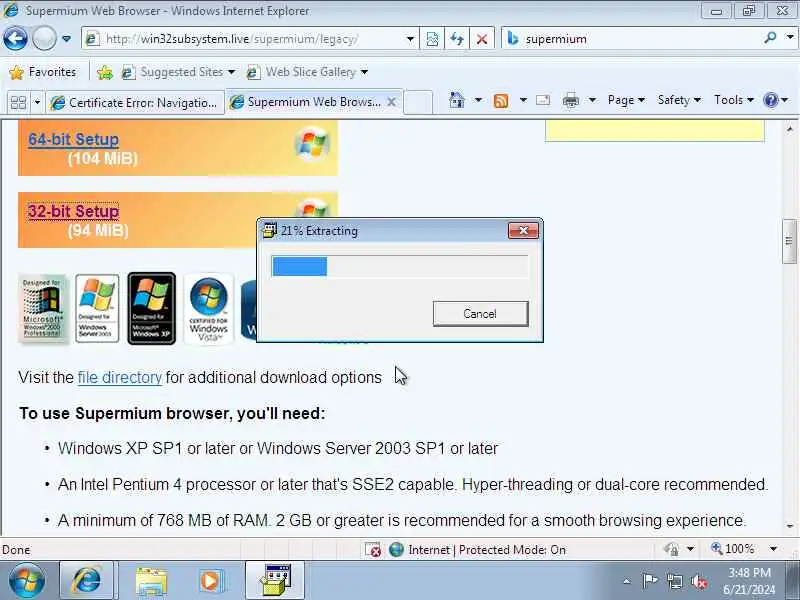Click the extractor dialog title icon
Image resolution: width=800 pixels, height=600 pixels.
pos(269,231)
